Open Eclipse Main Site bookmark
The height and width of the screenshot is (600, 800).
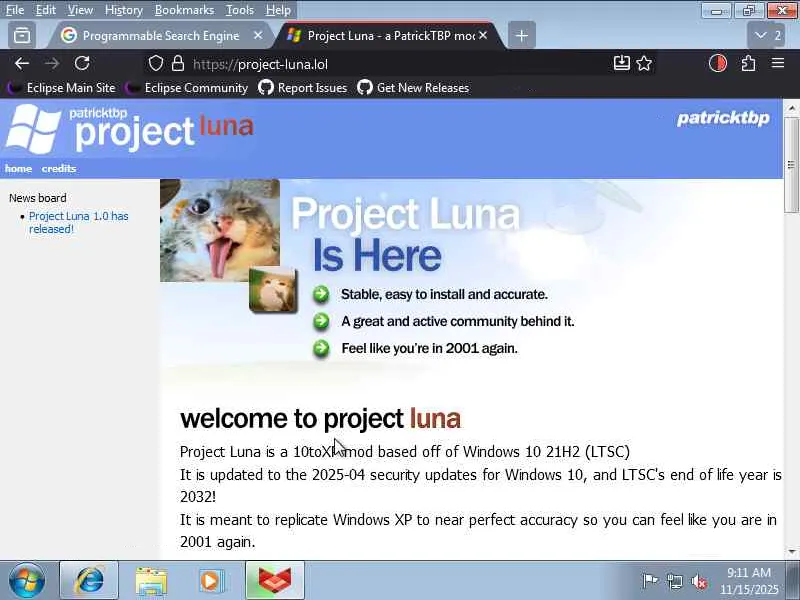click(62, 88)
